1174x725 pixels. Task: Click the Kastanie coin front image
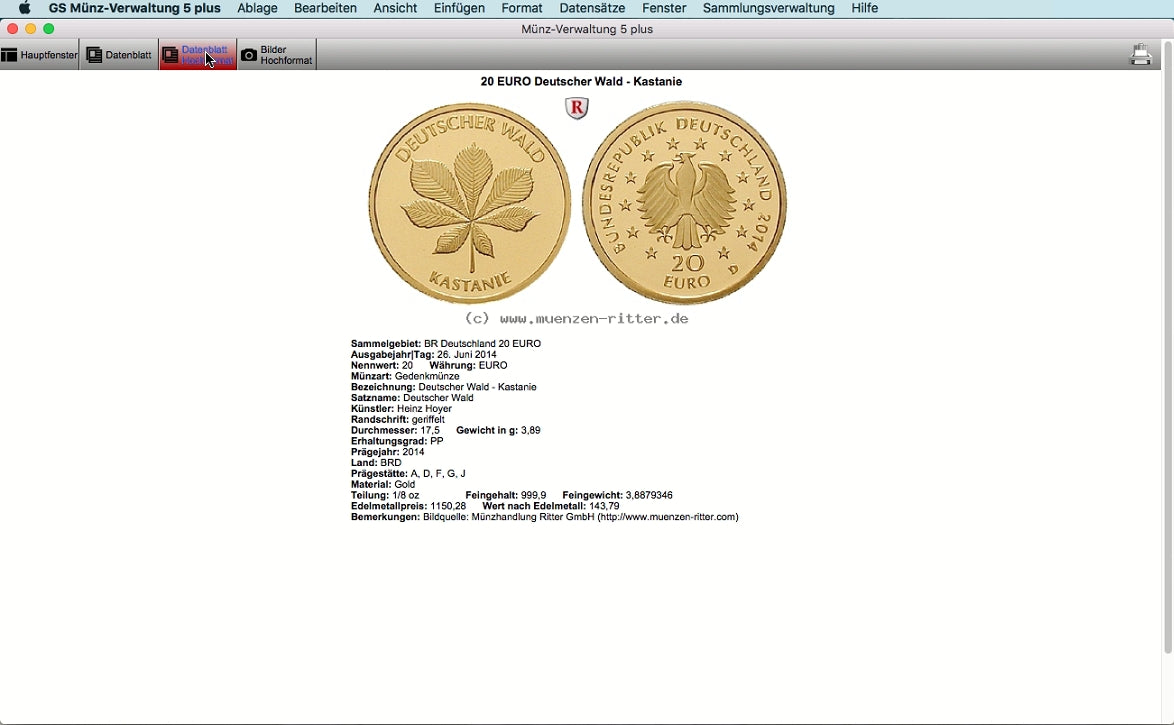point(469,203)
